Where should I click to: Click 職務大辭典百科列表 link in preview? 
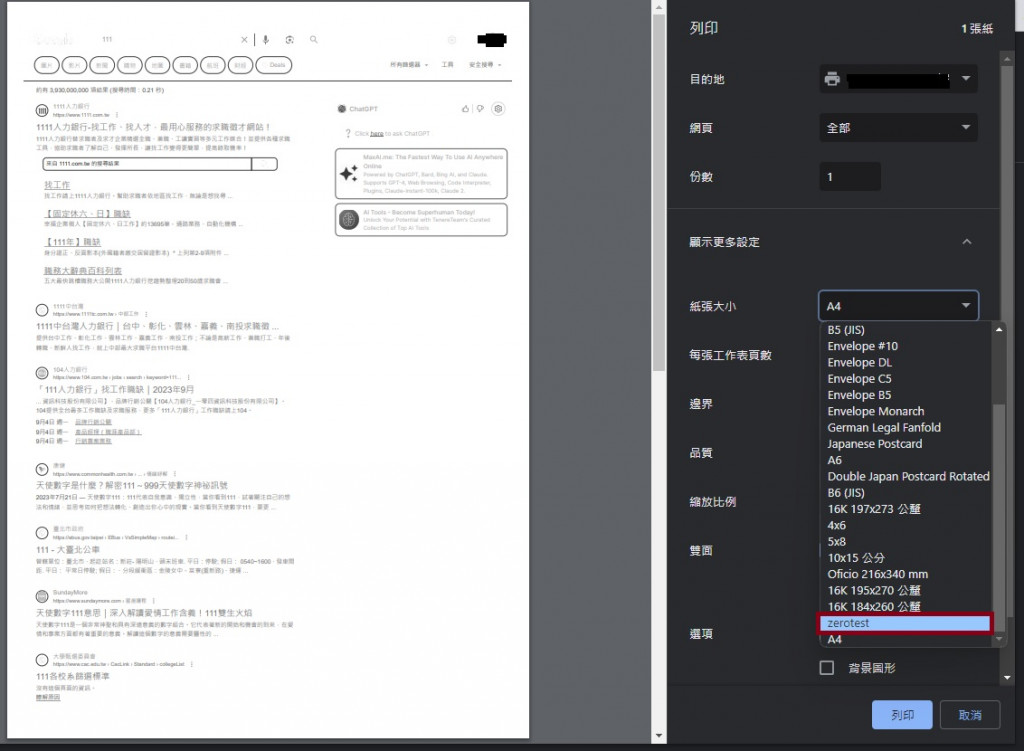[x=82, y=270]
